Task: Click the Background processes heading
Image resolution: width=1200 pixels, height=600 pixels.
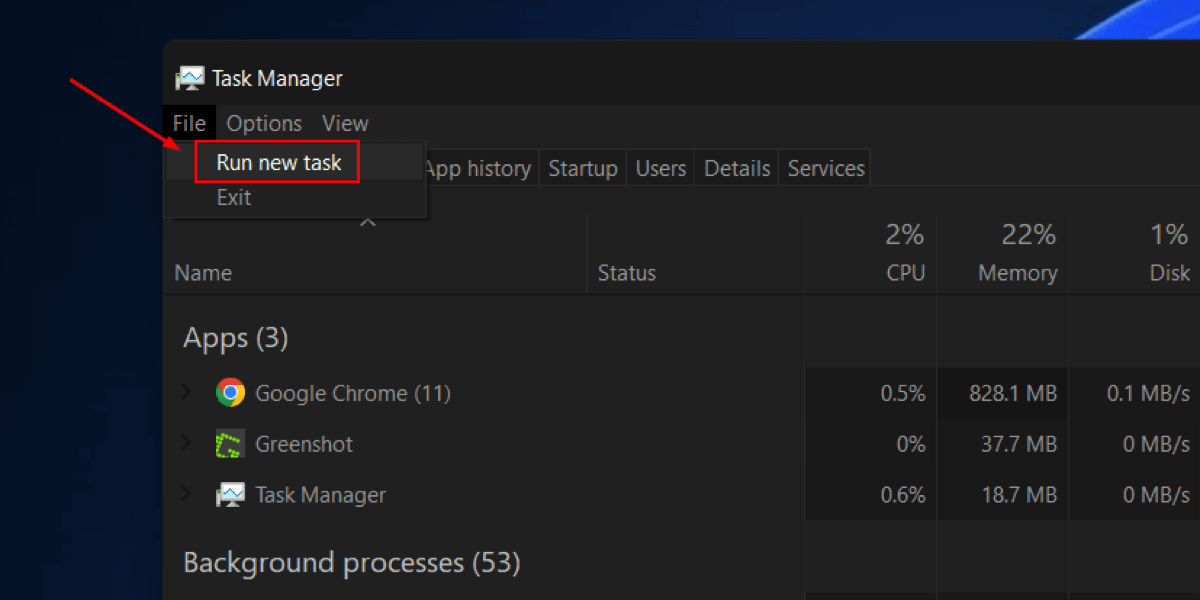Action: pyautogui.click(x=351, y=562)
